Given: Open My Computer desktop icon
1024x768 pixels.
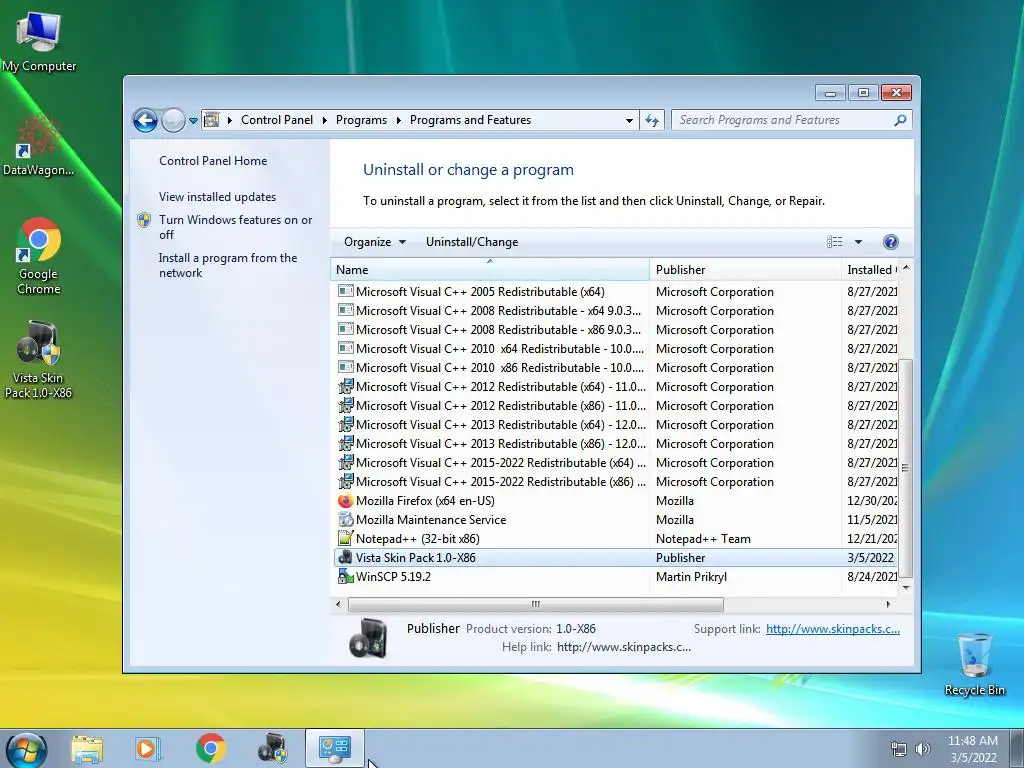Looking at the screenshot, I should click(39, 42).
